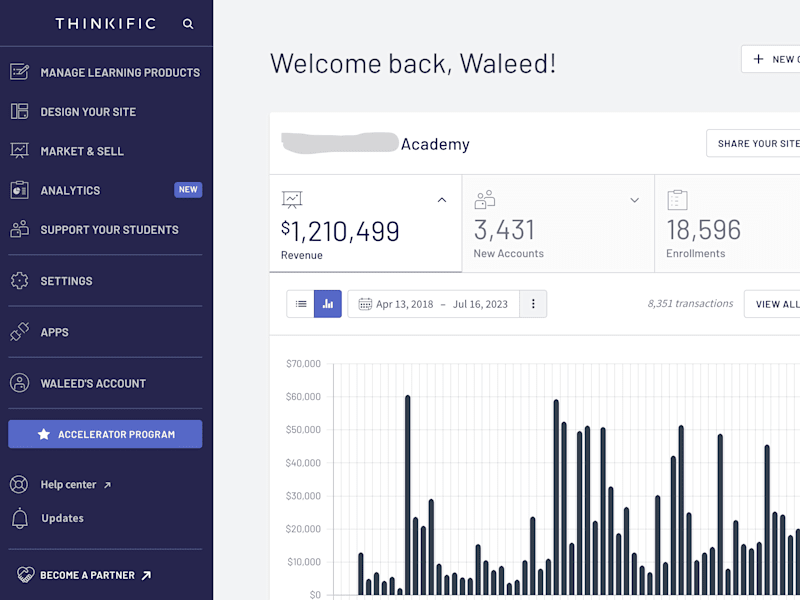The image size is (800, 600).
Task: Click the Share Your Site button
Action: pos(753,143)
